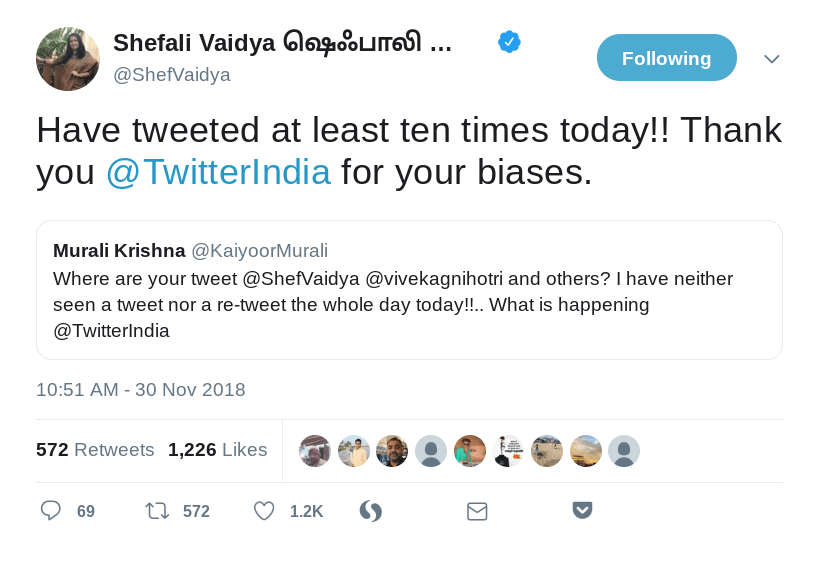Open Shefali Vaidya's profile picture
Viewport: 822px width, 564px height.
point(68,59)
